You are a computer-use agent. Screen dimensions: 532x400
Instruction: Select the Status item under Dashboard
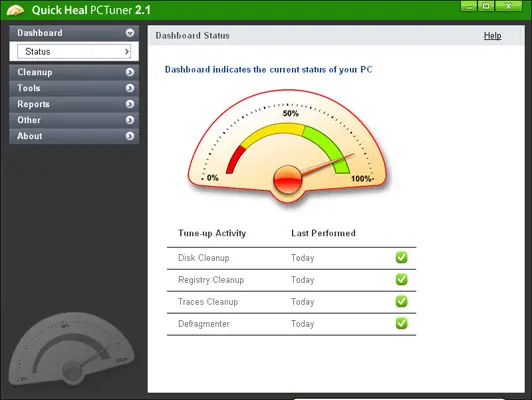[74, 52]
